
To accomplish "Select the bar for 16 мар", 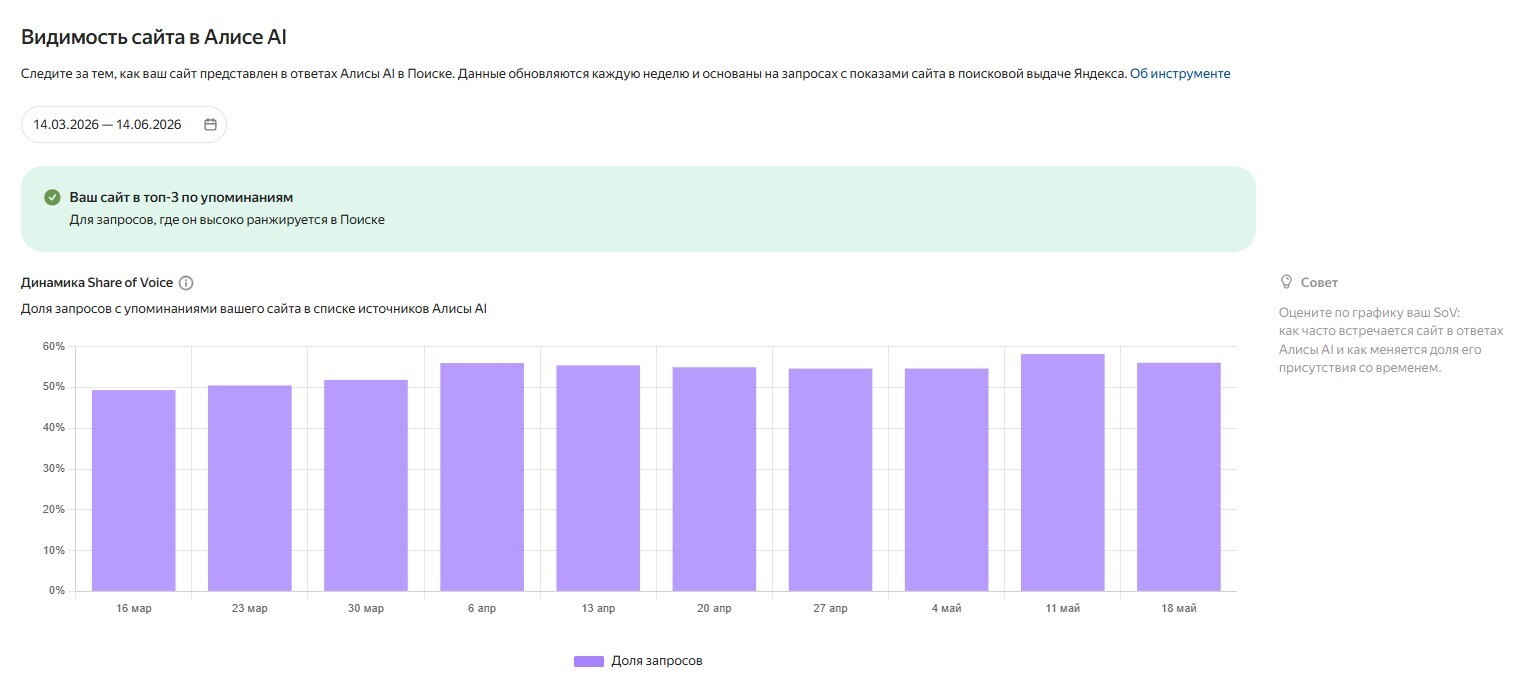I will tap(134, 490).
